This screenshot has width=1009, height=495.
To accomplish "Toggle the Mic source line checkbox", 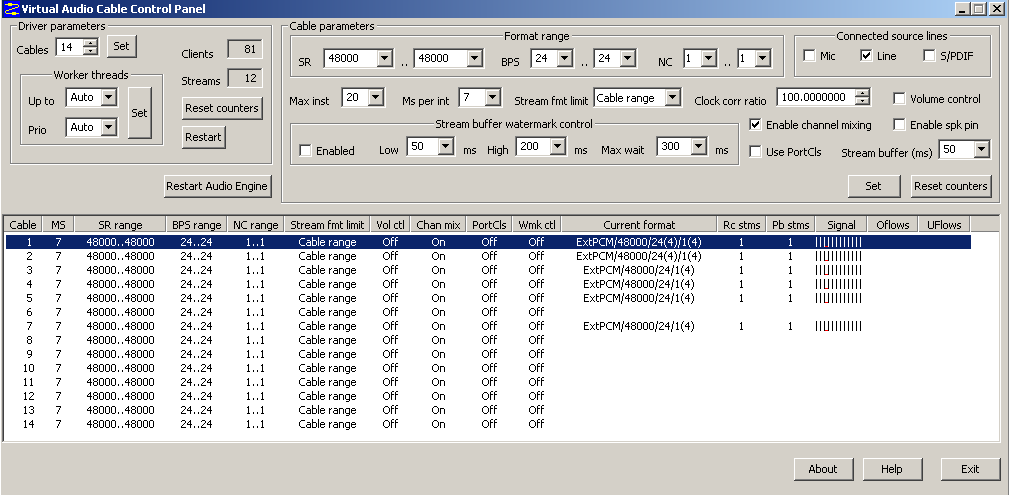I will (810, 56).
